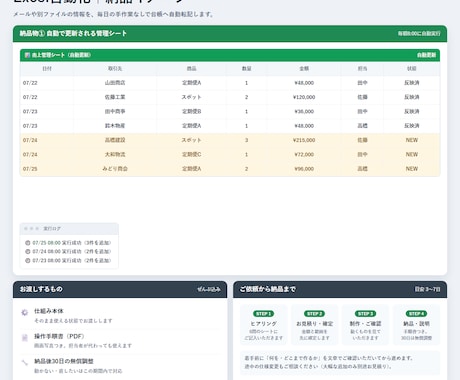The width and height of the screenshot is (460, 380).
Task: Click the ¥120,000 amount cell
Action: tap(304, 97)
